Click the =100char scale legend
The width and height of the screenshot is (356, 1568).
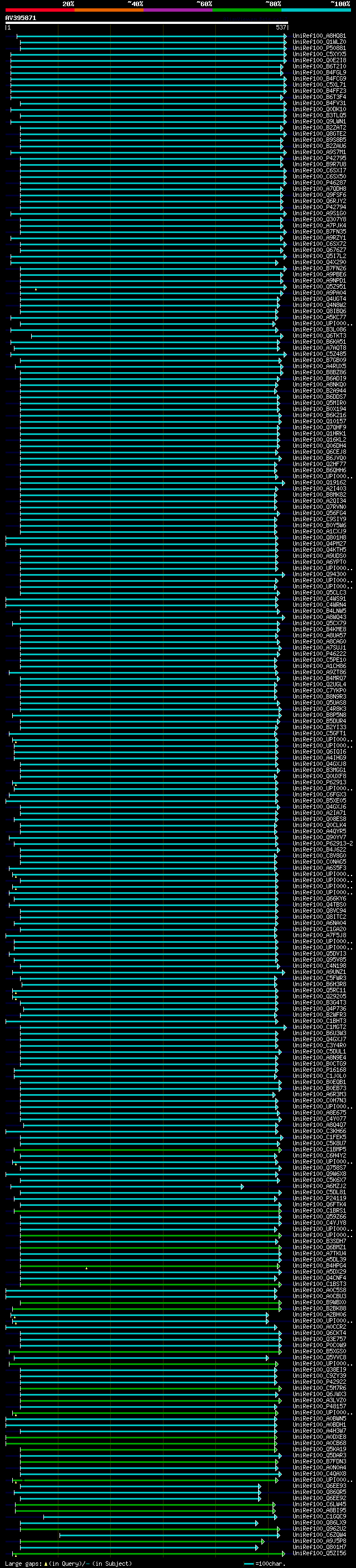tap(264, 1564)
